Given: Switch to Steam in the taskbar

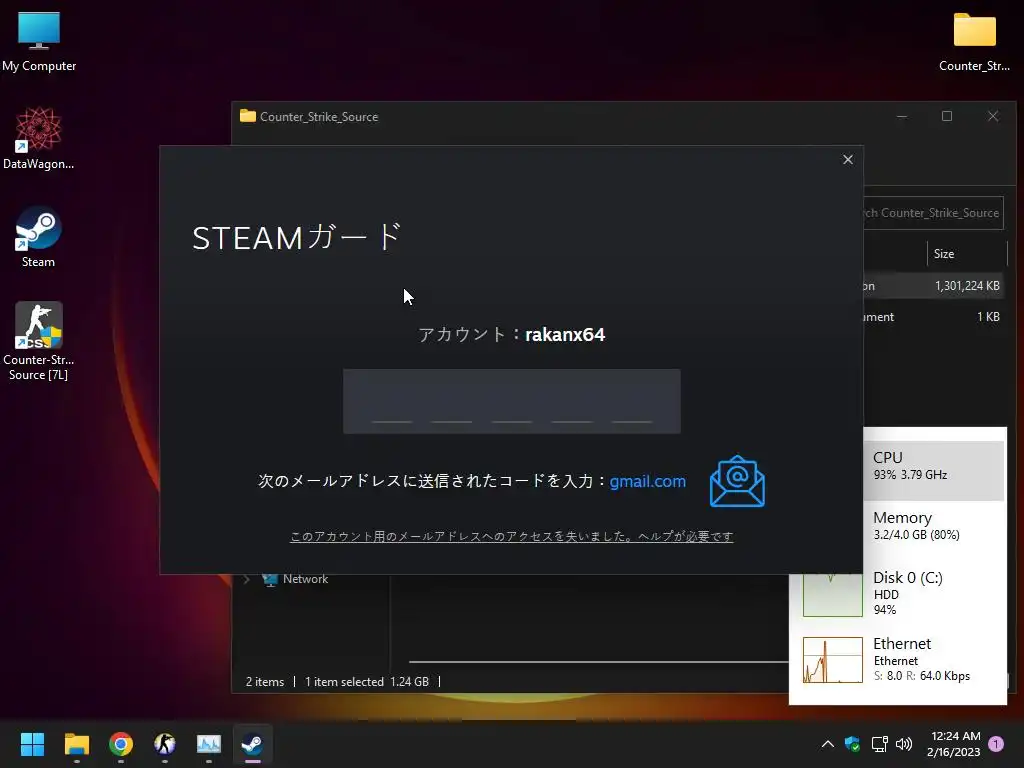Looking at the screenshot, I should pyautogui.click(x=253, y=744).
